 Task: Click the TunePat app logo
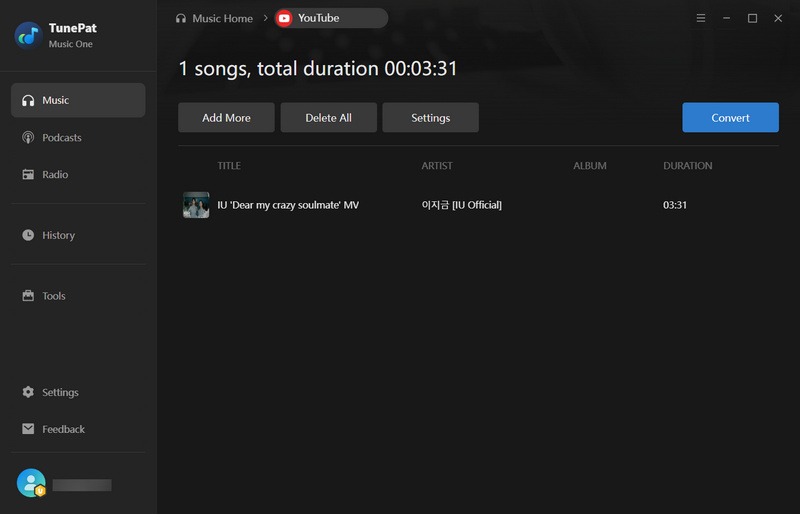[29, 35]
